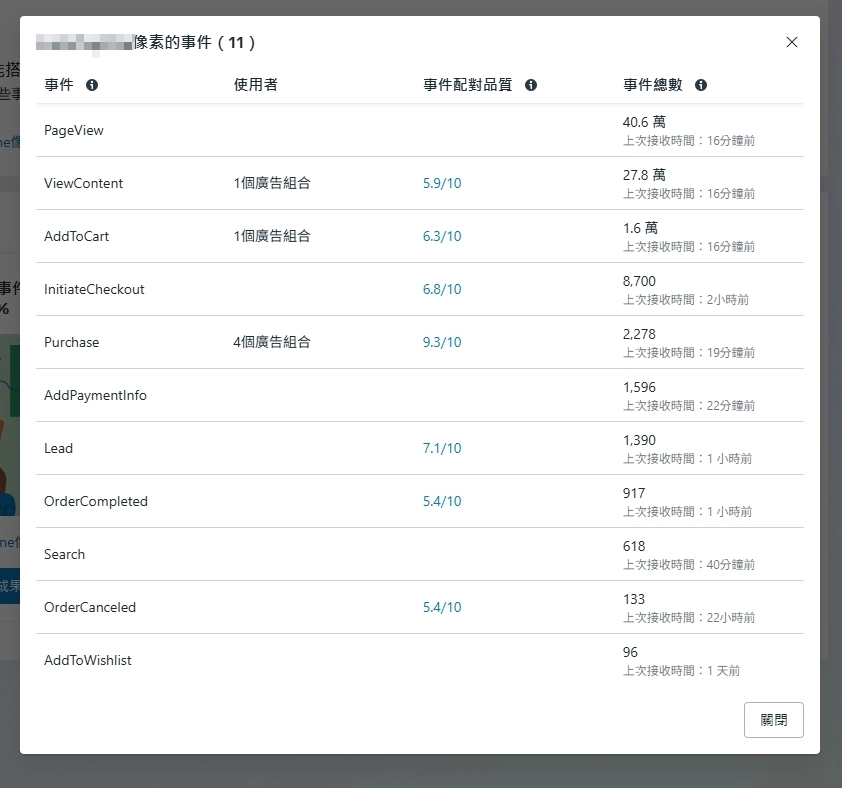The height and width of the screenshot is (788, 842).
Task: Select the Purchase event name
Action: 71,342
